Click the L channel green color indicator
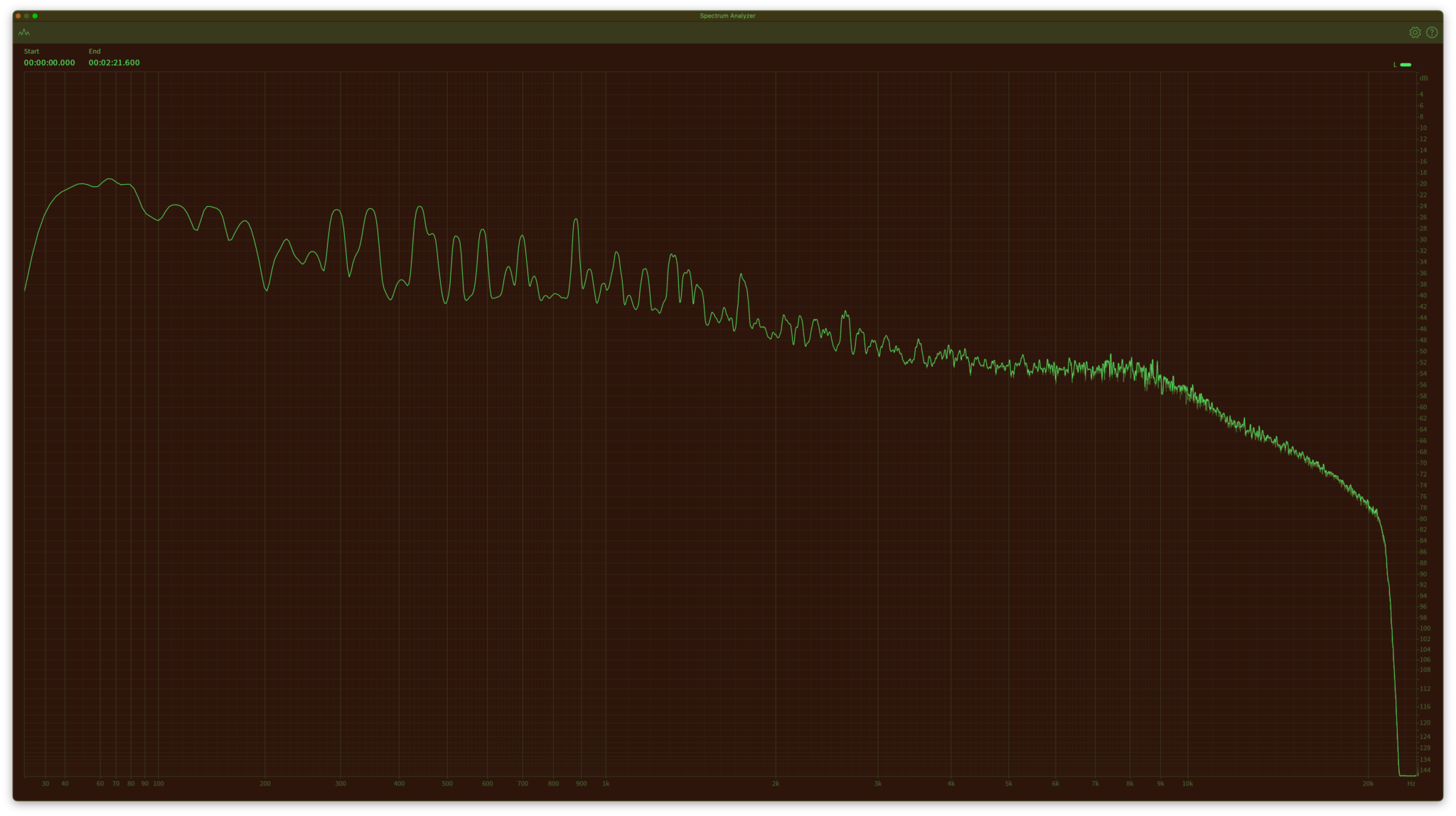This screenshot has height=816, width=1456. 1406,65
